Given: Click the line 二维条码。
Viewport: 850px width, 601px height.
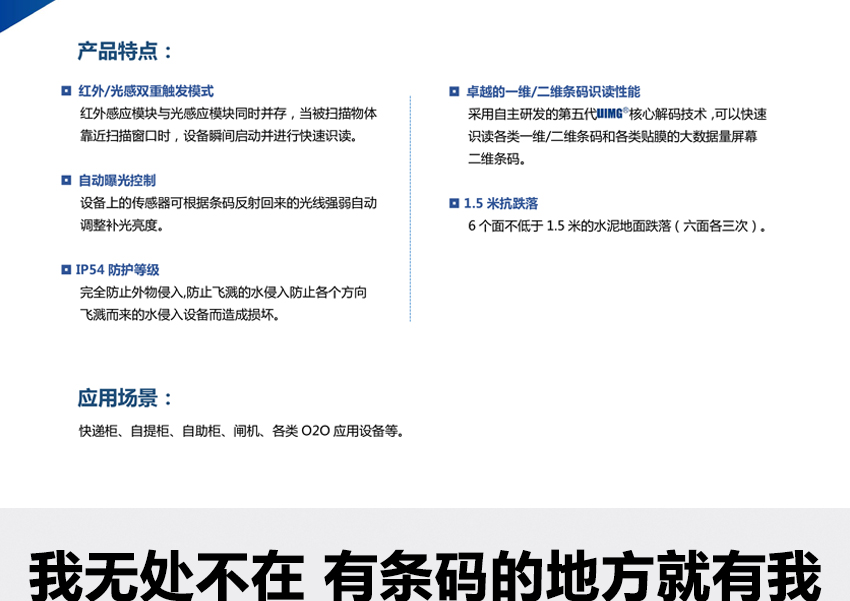Looking at the screenshot, I should tap(497, 159).
